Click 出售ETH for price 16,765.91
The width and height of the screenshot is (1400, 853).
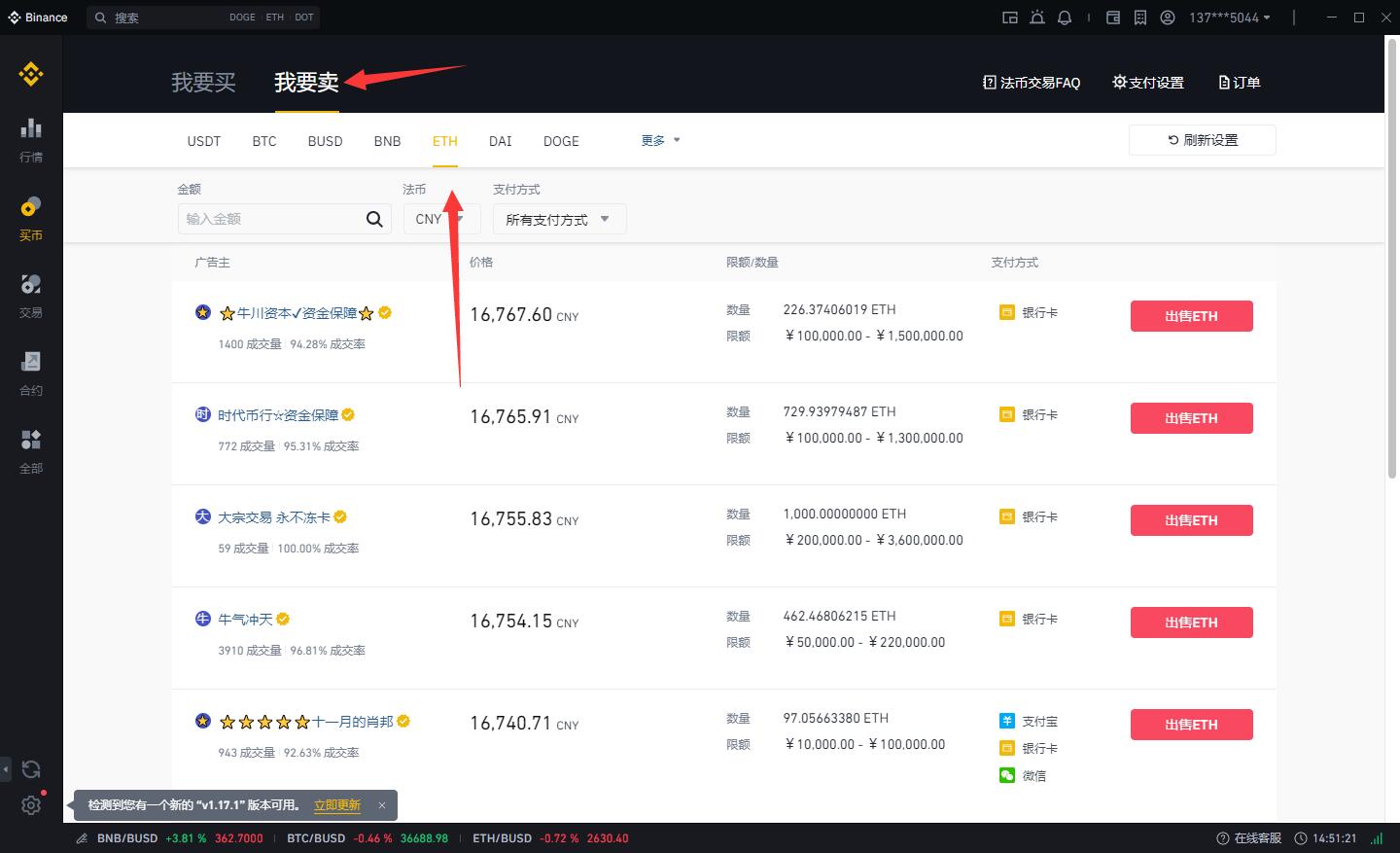tap(1191, 418)
